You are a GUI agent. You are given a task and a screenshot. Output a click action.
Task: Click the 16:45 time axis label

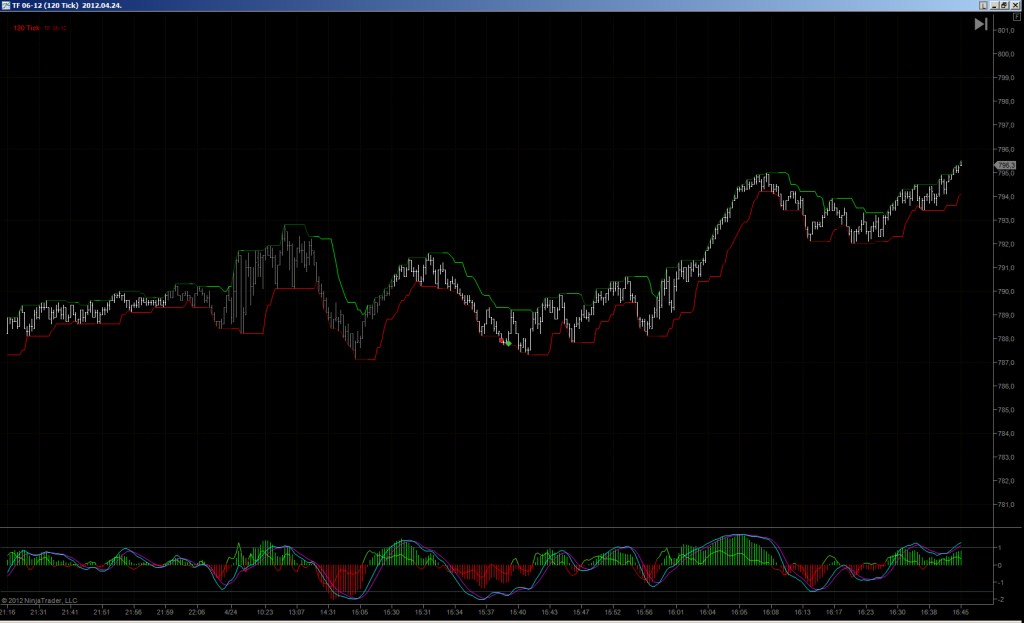(961, 613)
